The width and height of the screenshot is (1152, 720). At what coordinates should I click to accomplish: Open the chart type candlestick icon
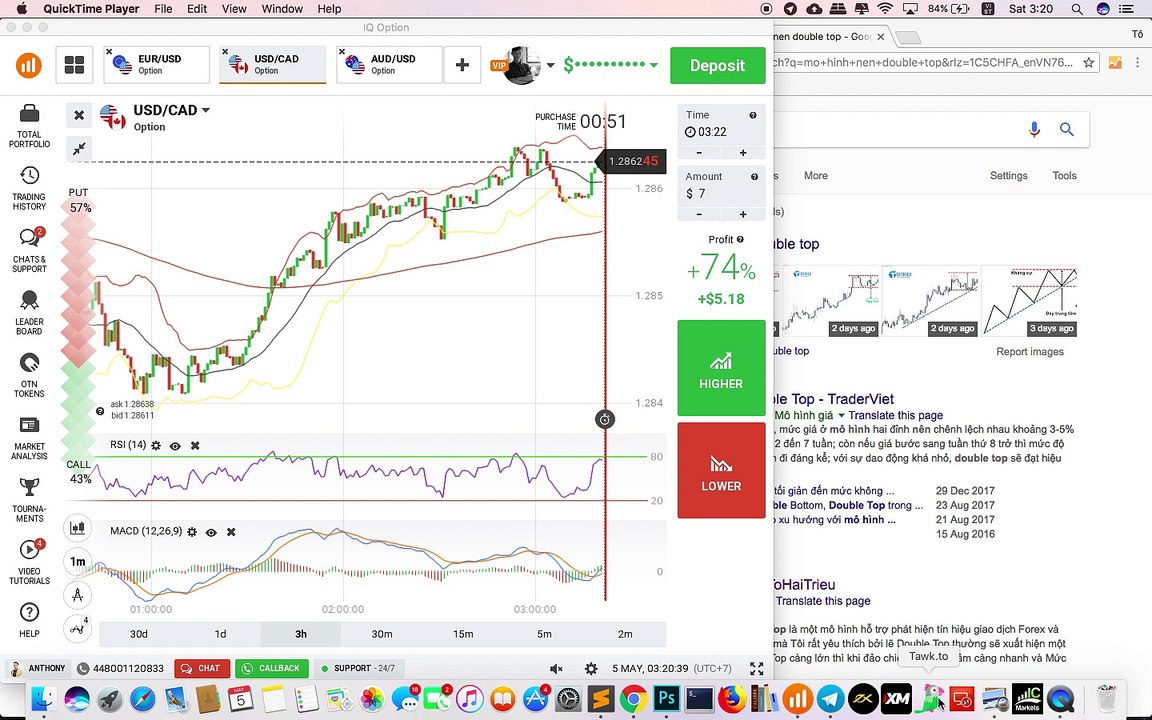(77, 528)
